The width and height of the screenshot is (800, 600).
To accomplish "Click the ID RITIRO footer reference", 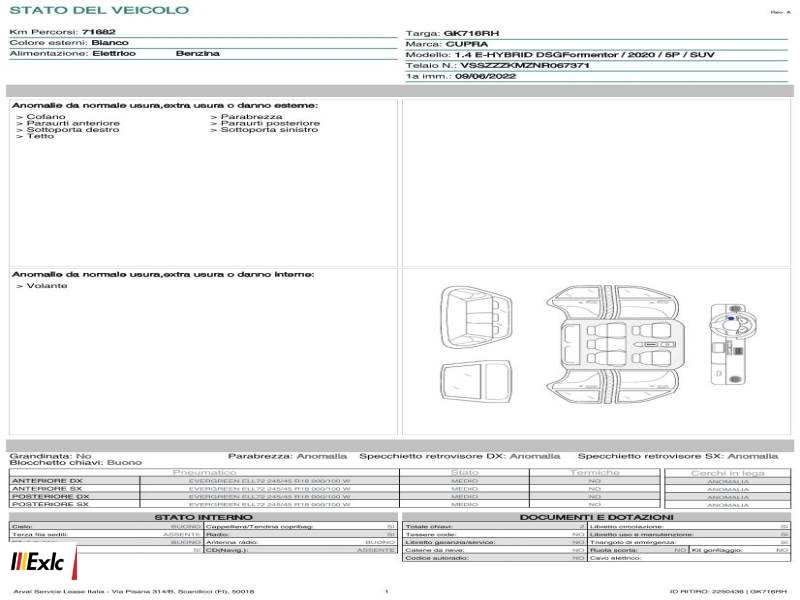I will point(728,591).
